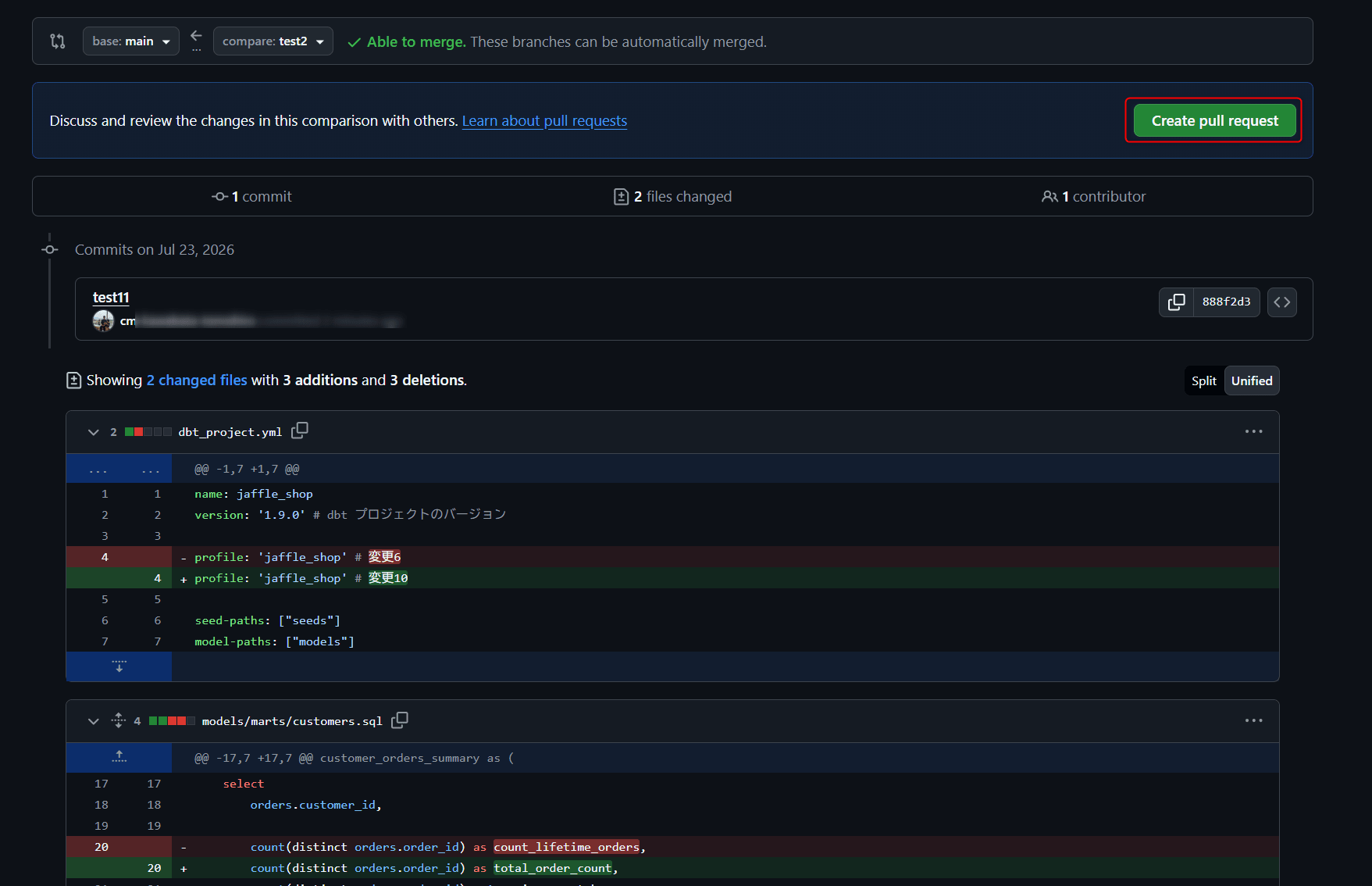The width and height of the screenshot is (1372, 886).
Task: Switch diff view to Unified
Action: pos(1252,380)
